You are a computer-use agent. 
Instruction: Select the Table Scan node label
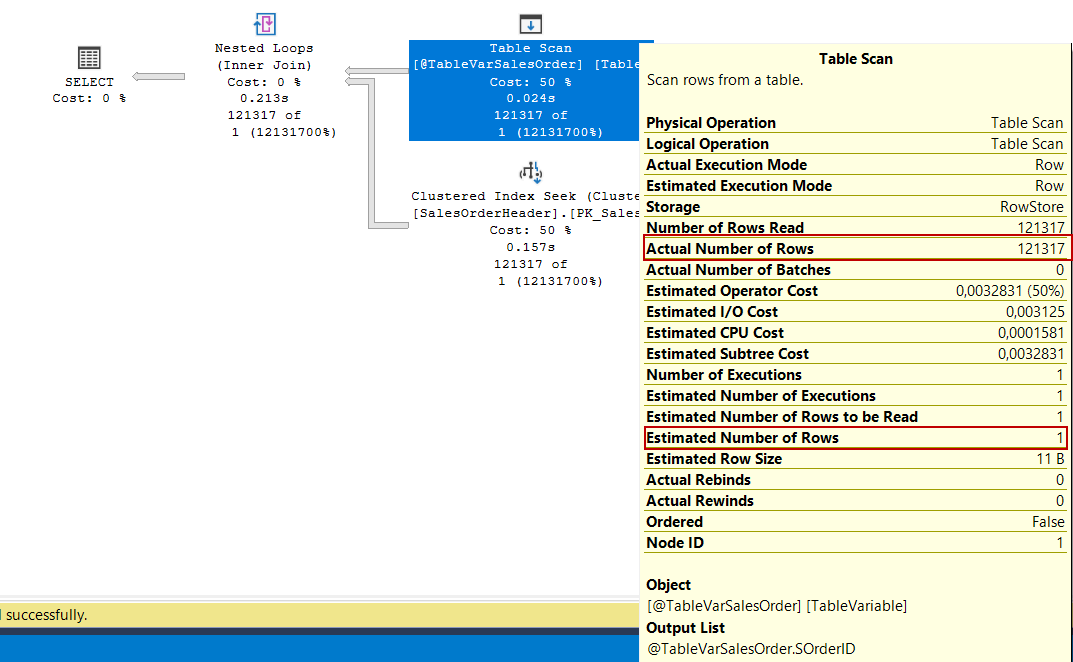pos(530,48)
